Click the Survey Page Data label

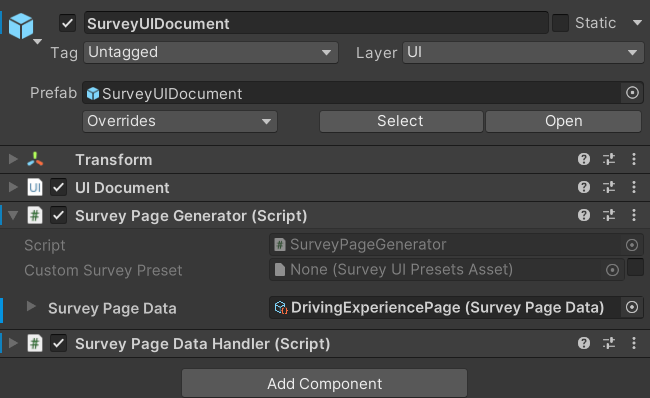(112, 308)
